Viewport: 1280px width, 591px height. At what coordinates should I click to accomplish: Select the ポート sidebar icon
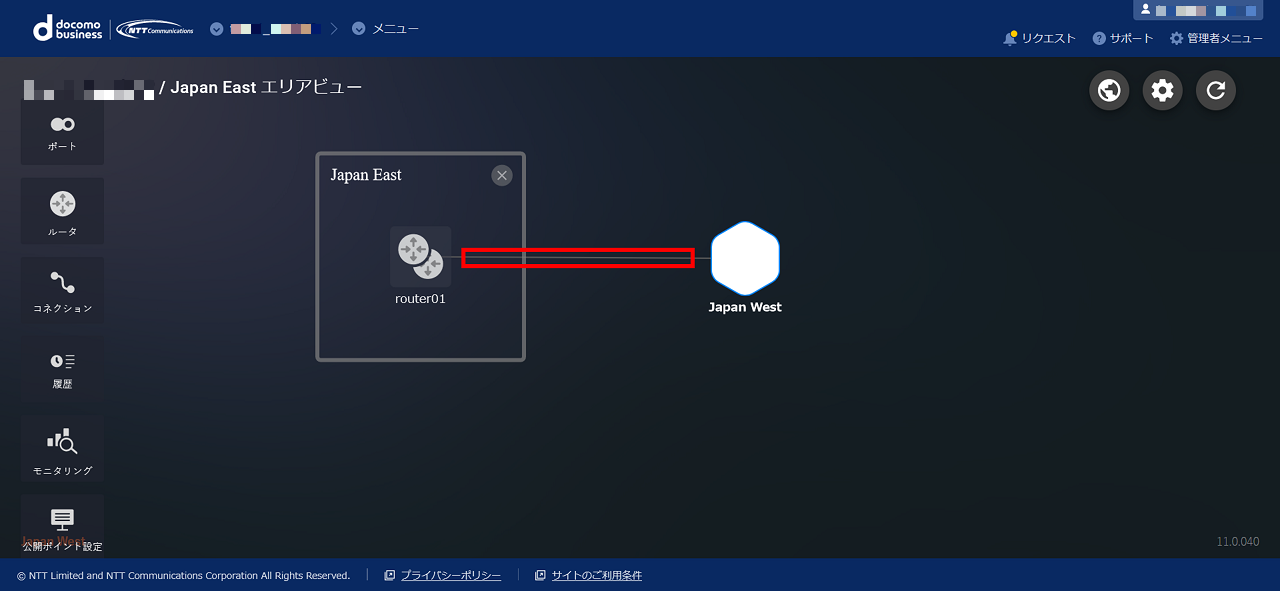click(x=62, y=131)
